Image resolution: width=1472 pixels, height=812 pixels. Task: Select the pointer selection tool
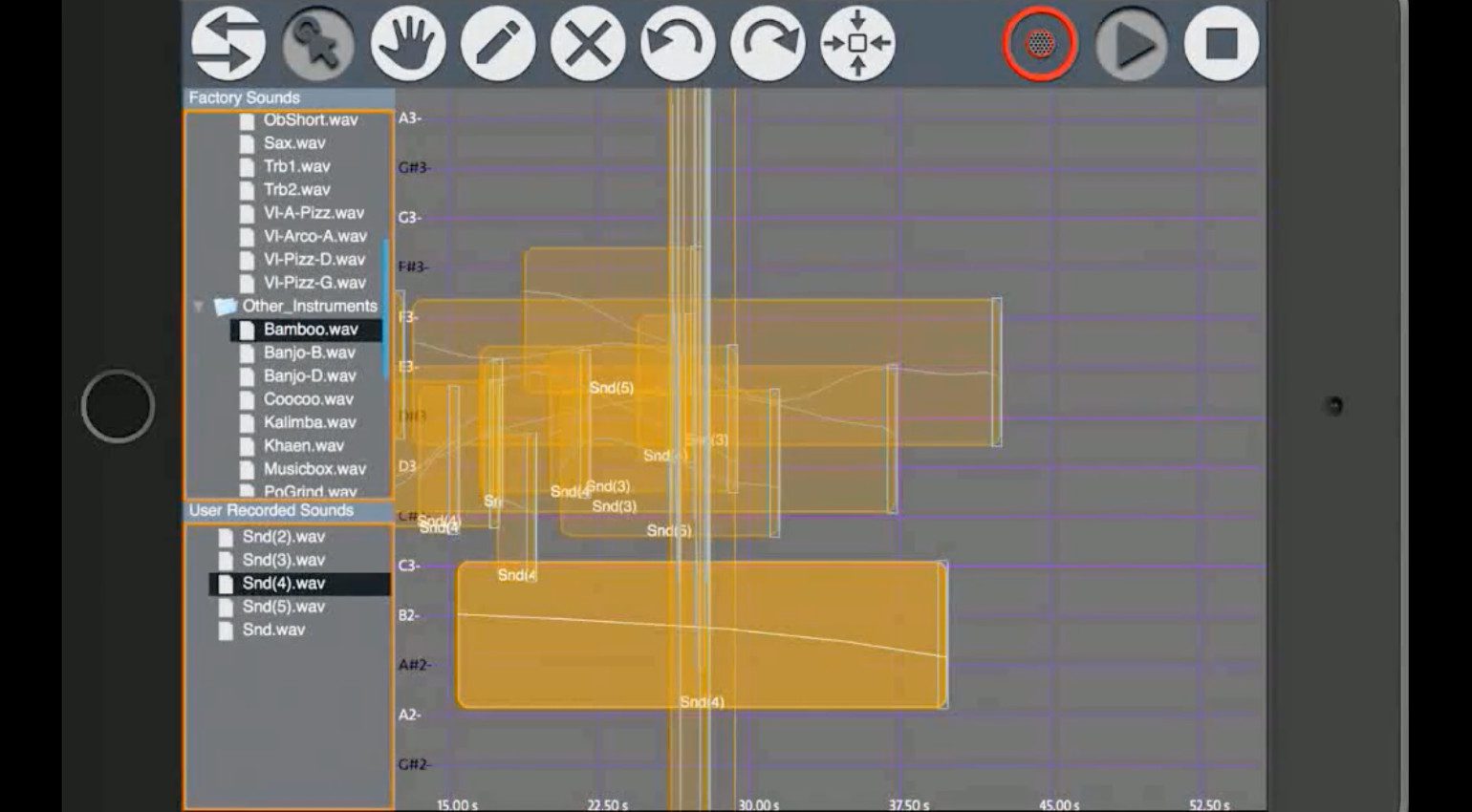318,44
